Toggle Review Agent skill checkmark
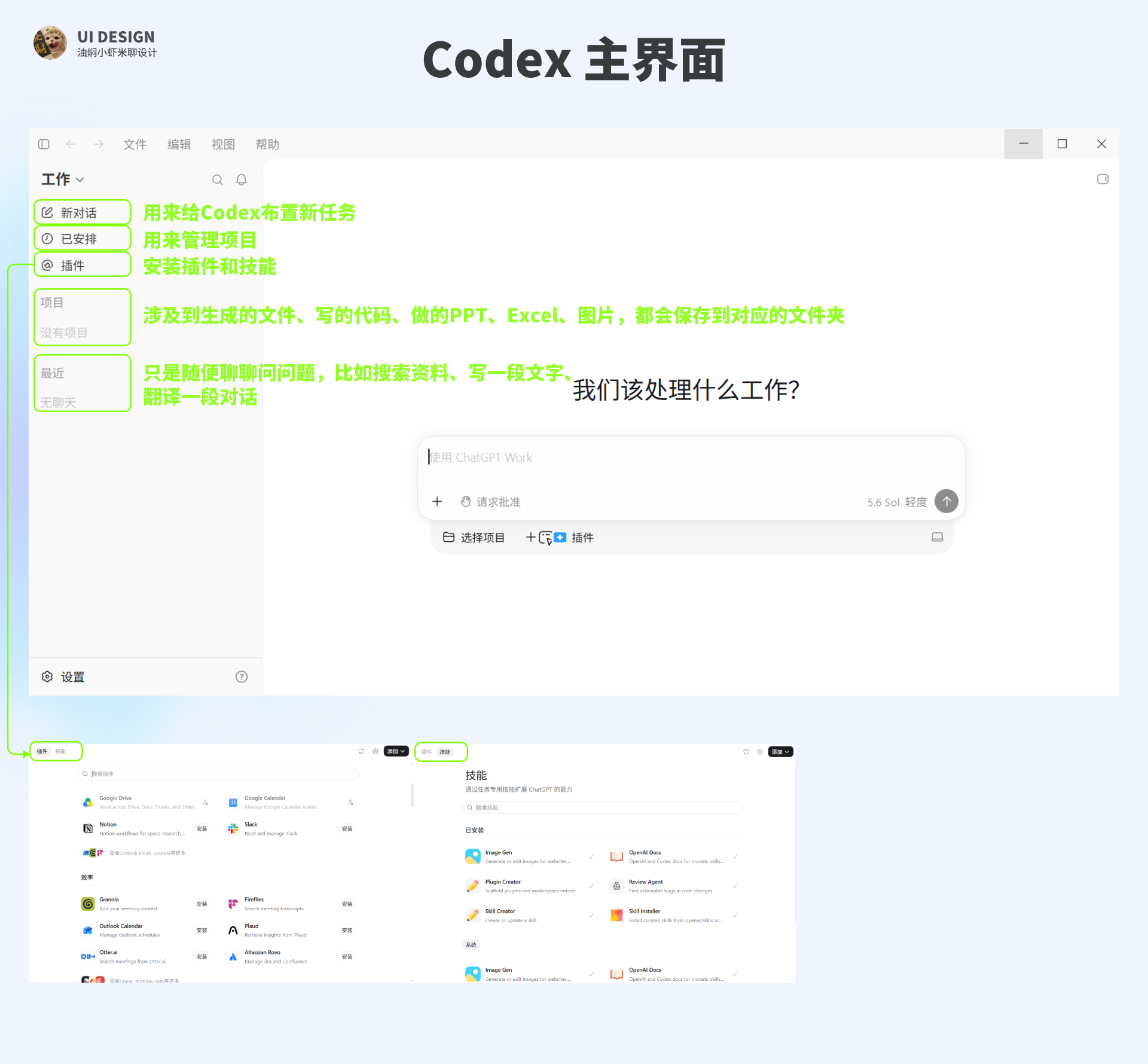This screenshot has height=1064, width=1148. (734, 886)
